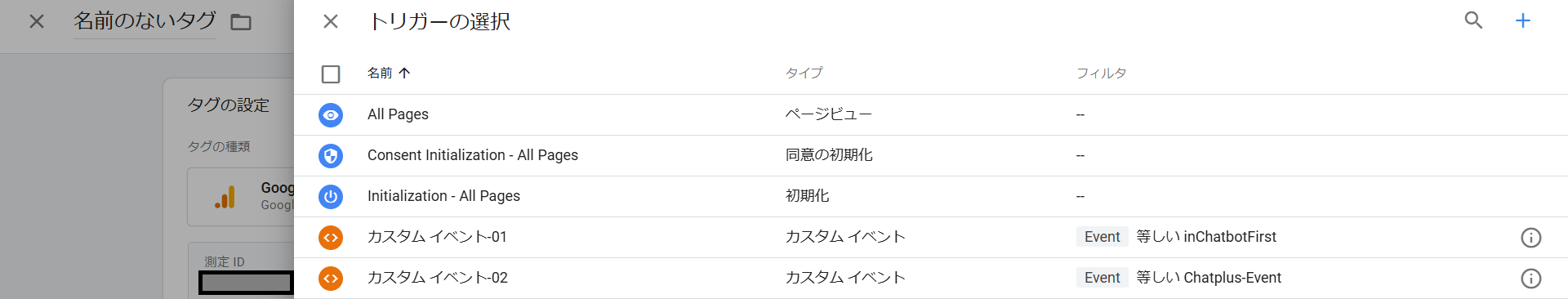Click the Consent Initialization shield icon
1568x299 pixels.
pos(331,156)
